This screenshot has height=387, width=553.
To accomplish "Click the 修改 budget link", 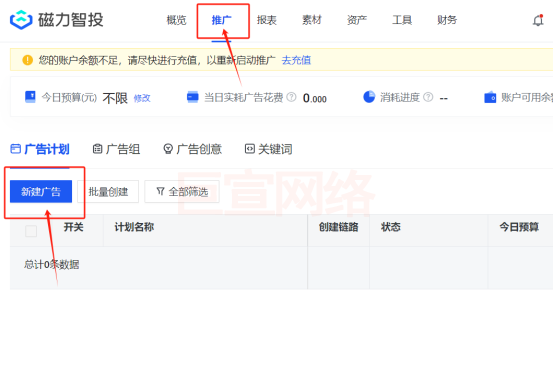I will (142, 98).
